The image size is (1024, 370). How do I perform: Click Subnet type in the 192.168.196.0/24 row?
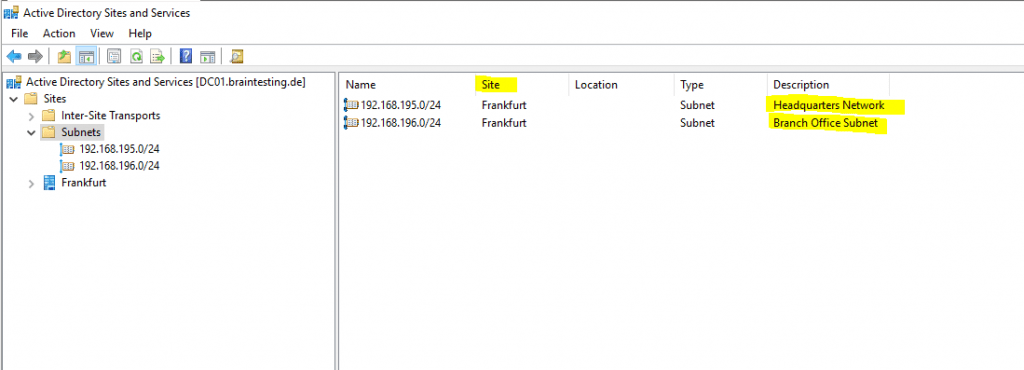[697, 122]
